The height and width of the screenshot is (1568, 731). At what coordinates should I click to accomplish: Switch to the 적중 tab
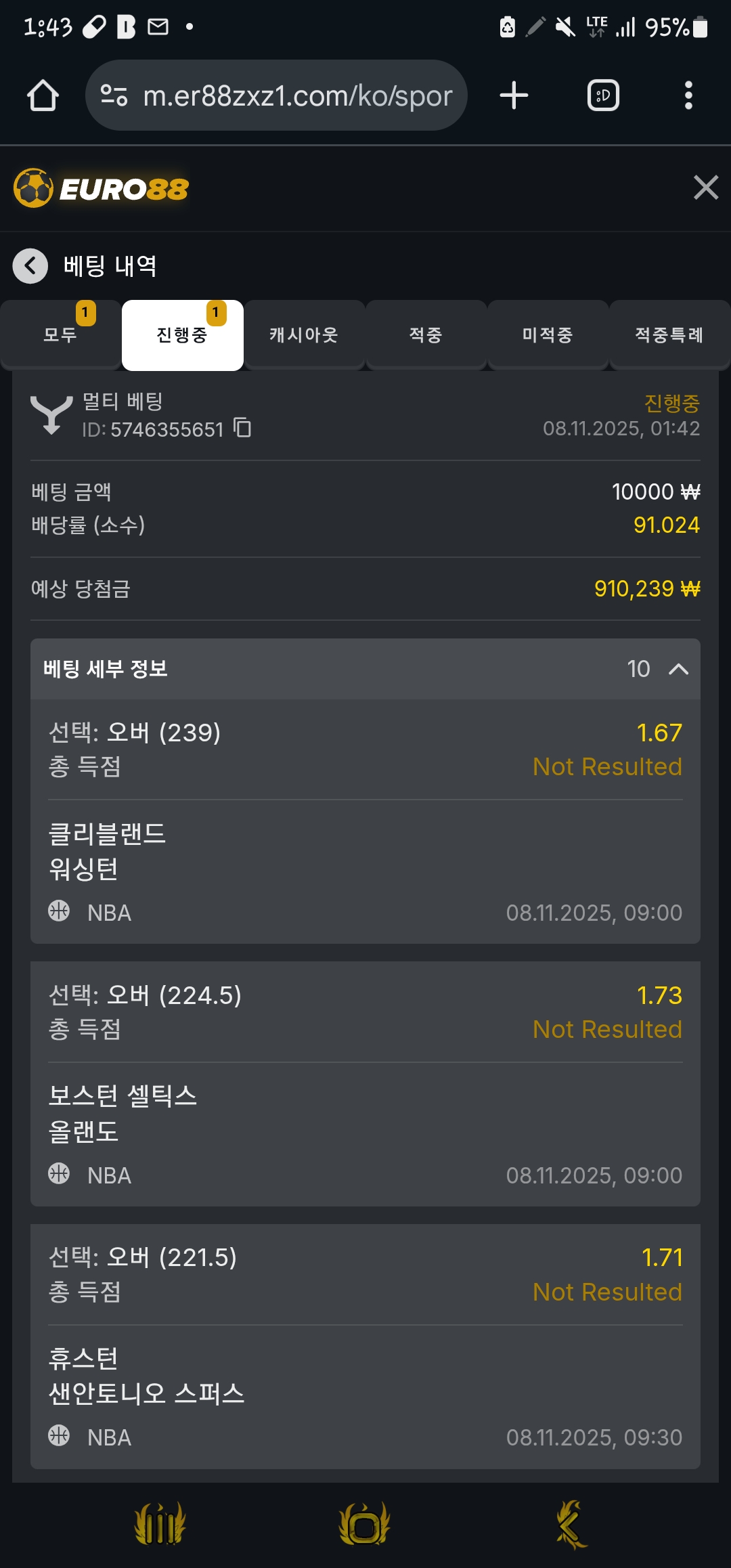(x=426, y=335)
